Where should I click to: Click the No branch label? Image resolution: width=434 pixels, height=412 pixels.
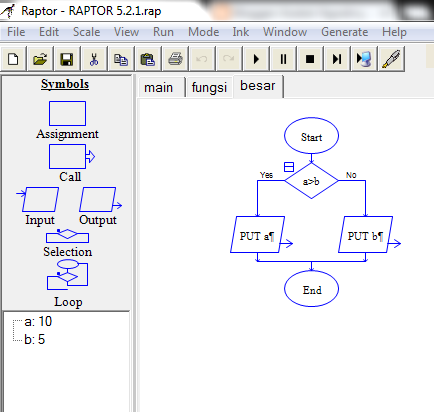tap(351, 175)
